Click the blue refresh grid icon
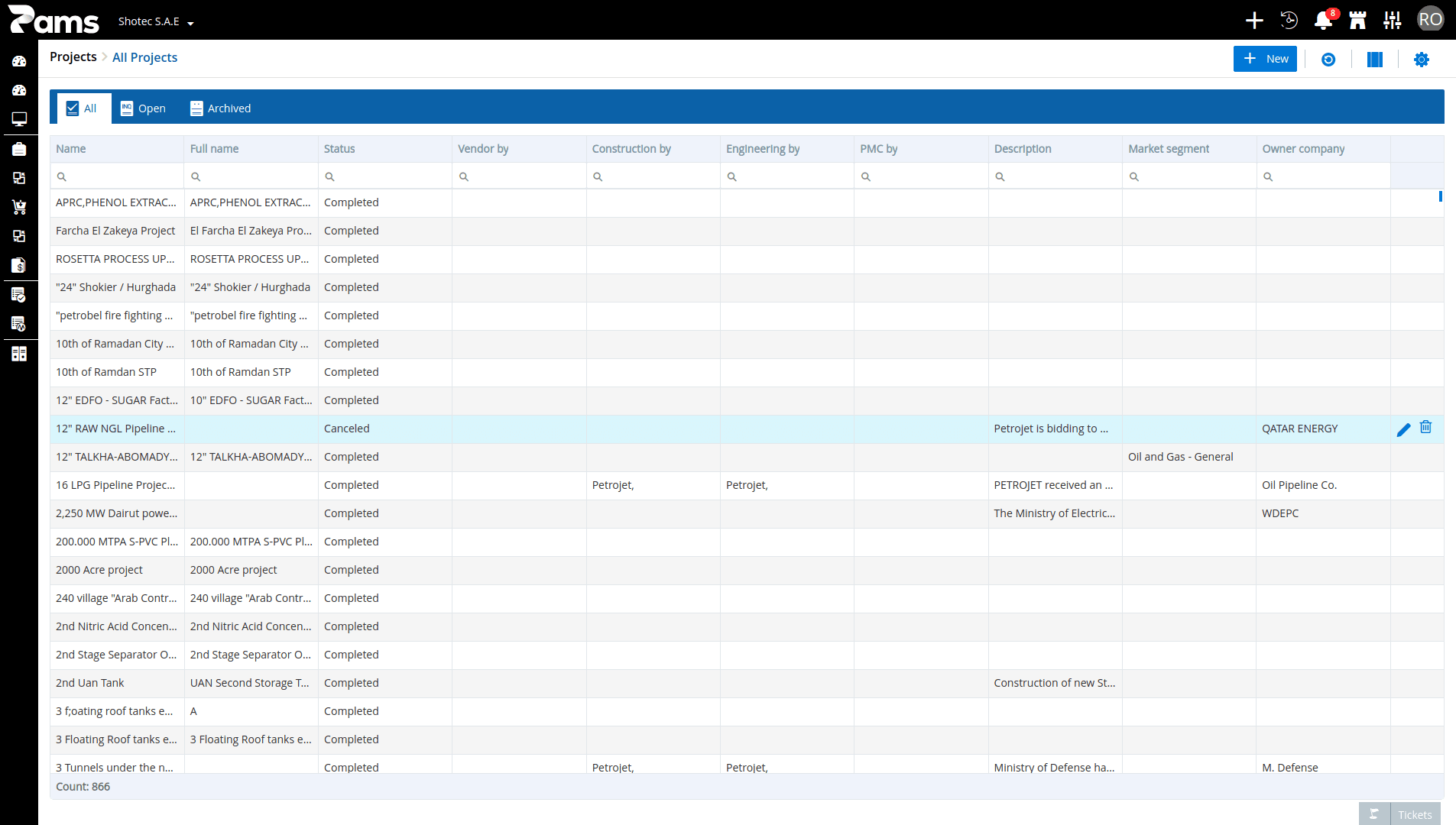Image resolution: width=1456 pixels, height=825 pixels. click(1328, 60)
